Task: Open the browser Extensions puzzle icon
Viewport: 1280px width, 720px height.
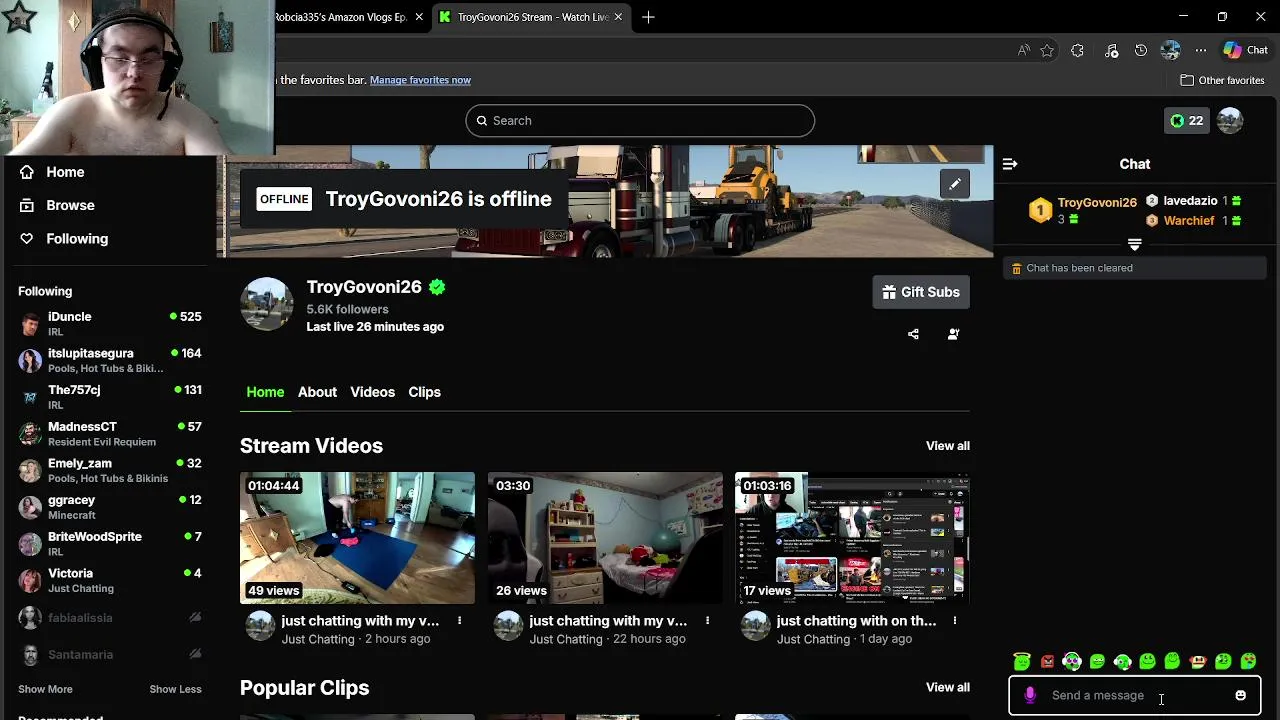Action: (1077, 50)
